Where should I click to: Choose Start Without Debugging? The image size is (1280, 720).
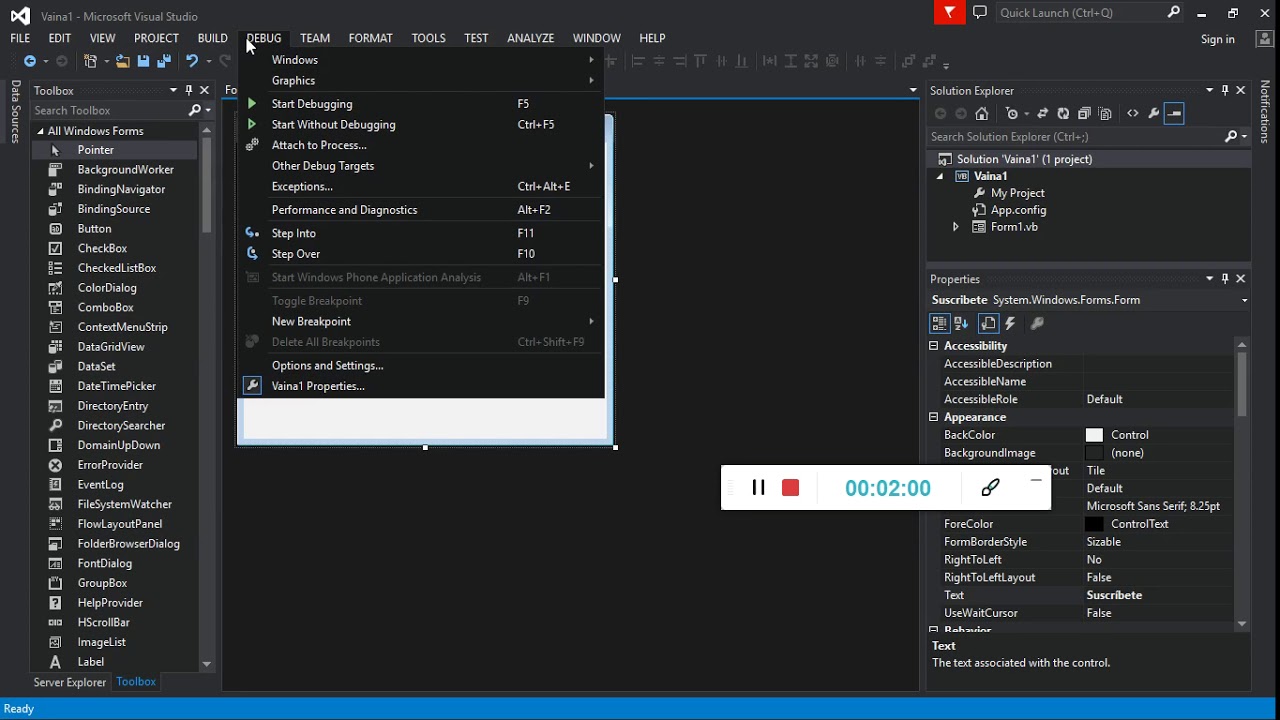tap(421, 125)
